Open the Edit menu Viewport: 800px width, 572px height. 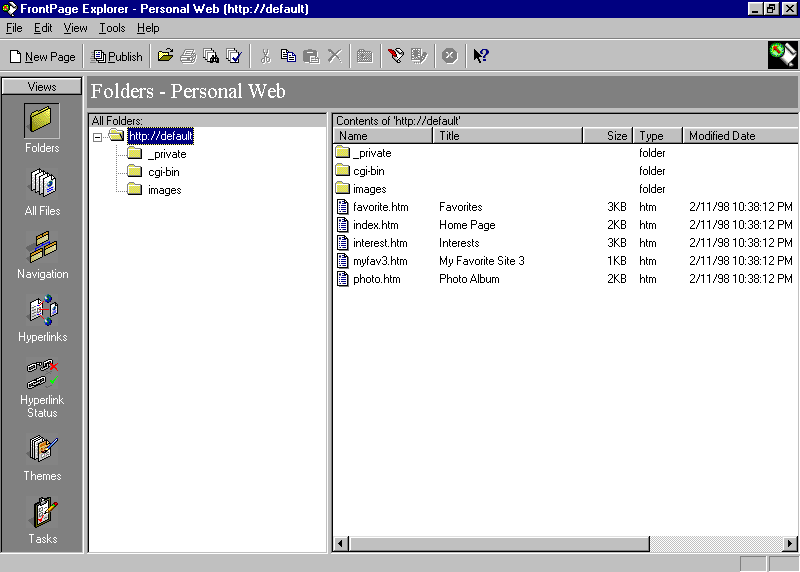(x=43, y=28)
